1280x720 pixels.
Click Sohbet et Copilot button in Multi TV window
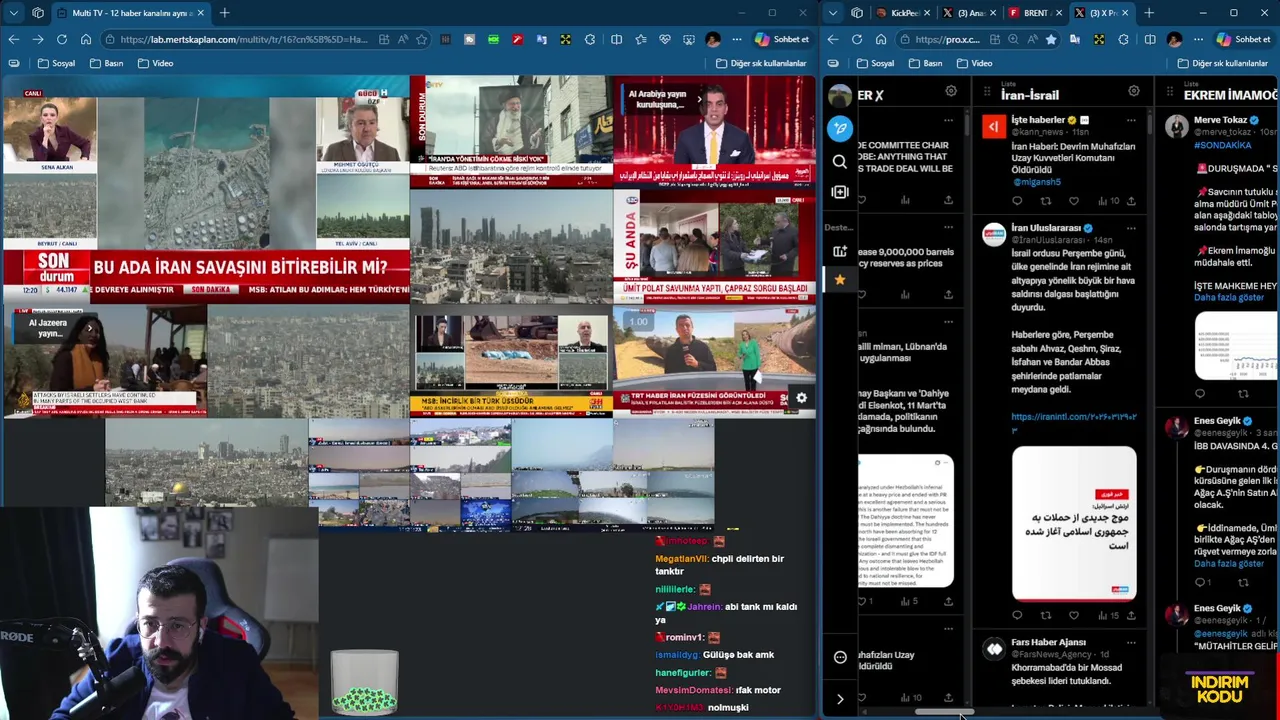click(x=782, y=39)
